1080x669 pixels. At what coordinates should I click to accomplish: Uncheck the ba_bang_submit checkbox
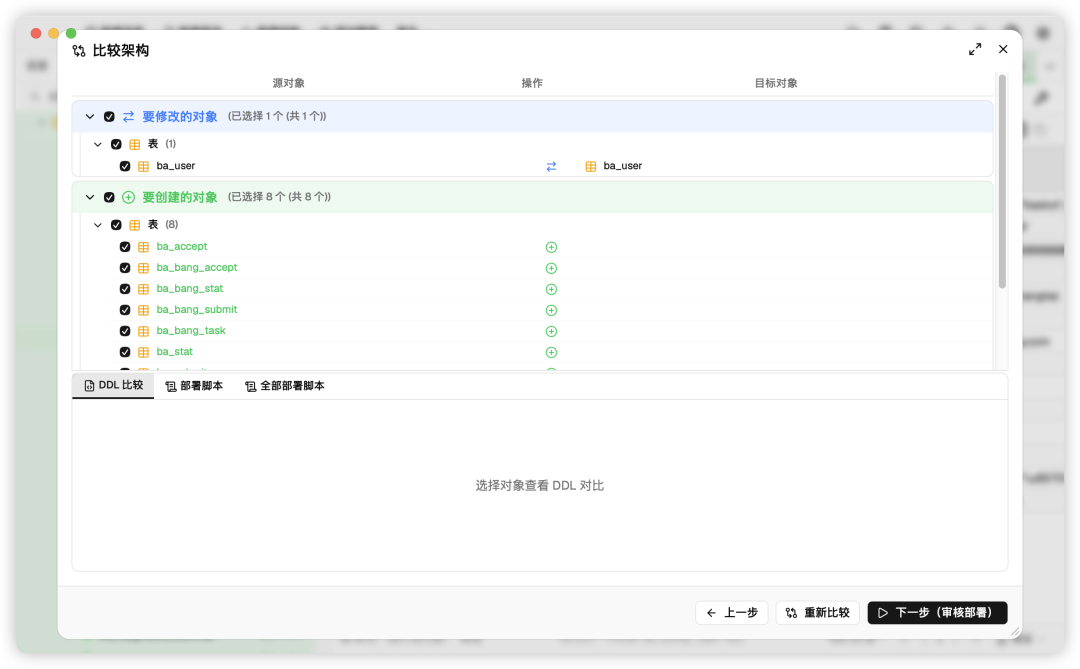click(125, 310)
